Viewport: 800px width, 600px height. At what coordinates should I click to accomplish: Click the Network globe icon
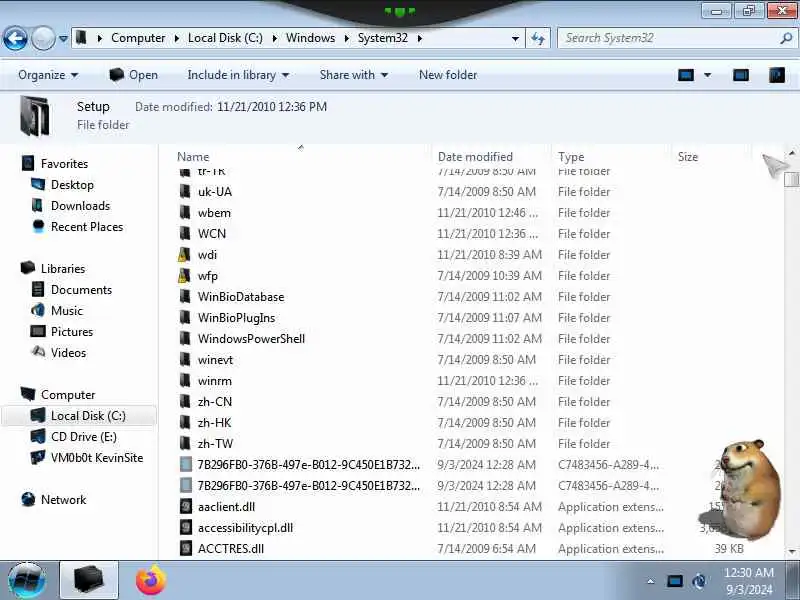pyautogui.click(x=28, y=499)
